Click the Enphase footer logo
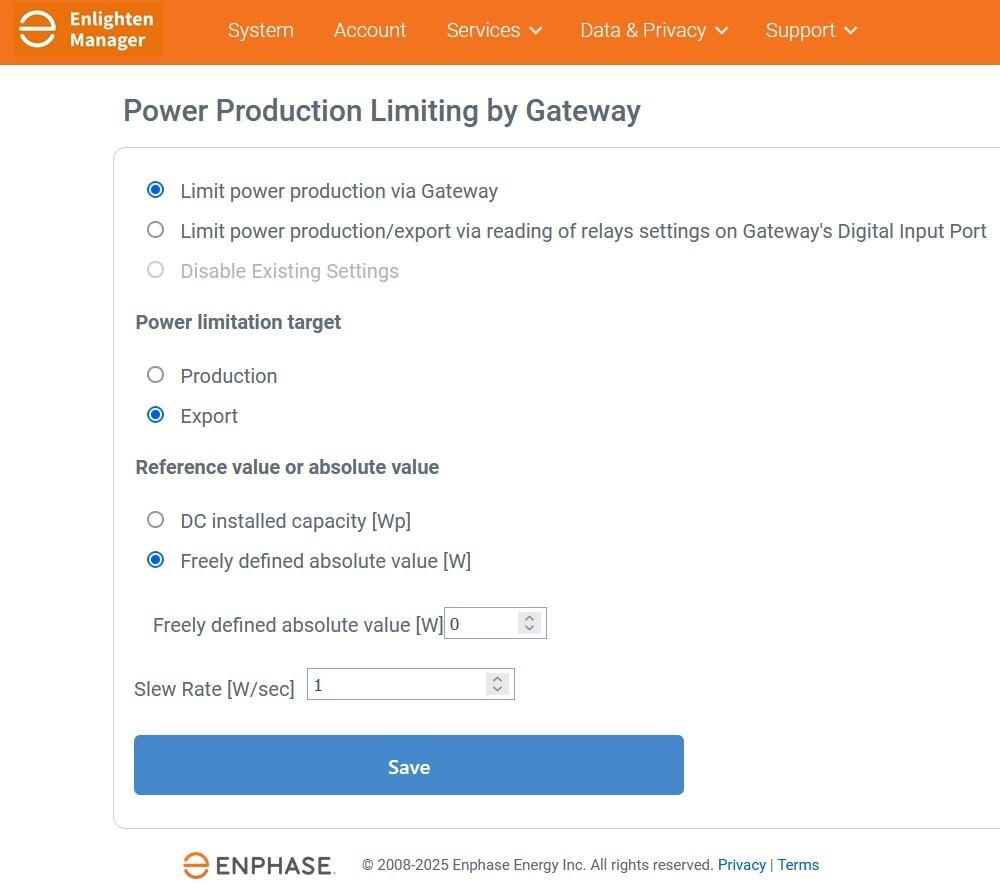Screen dimensions: 1000x885 pyautogui.click(x=258, y=865)
